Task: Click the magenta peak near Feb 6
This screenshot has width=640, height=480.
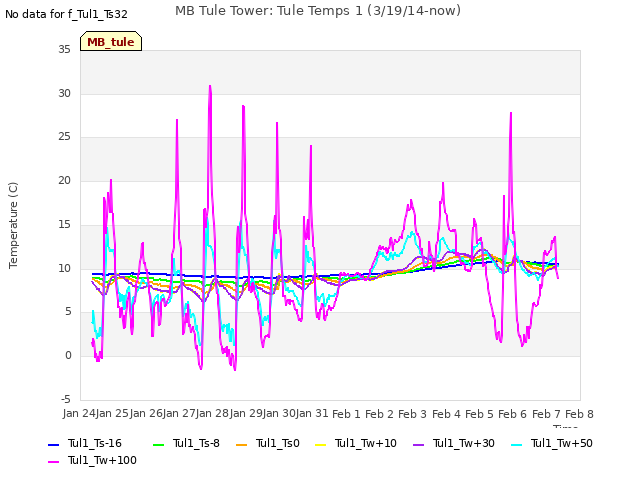Action: (x=511, y=114)
